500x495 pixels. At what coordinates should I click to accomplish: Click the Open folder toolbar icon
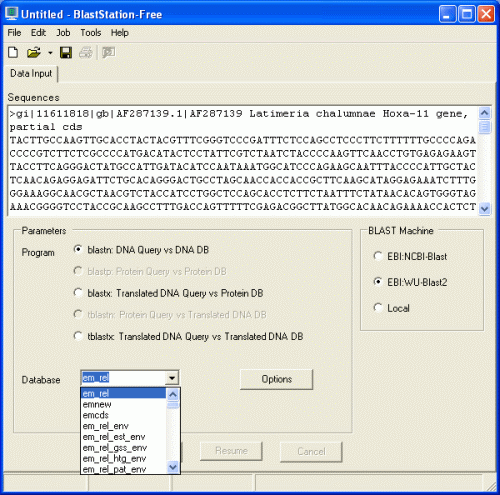pos(34,52)
